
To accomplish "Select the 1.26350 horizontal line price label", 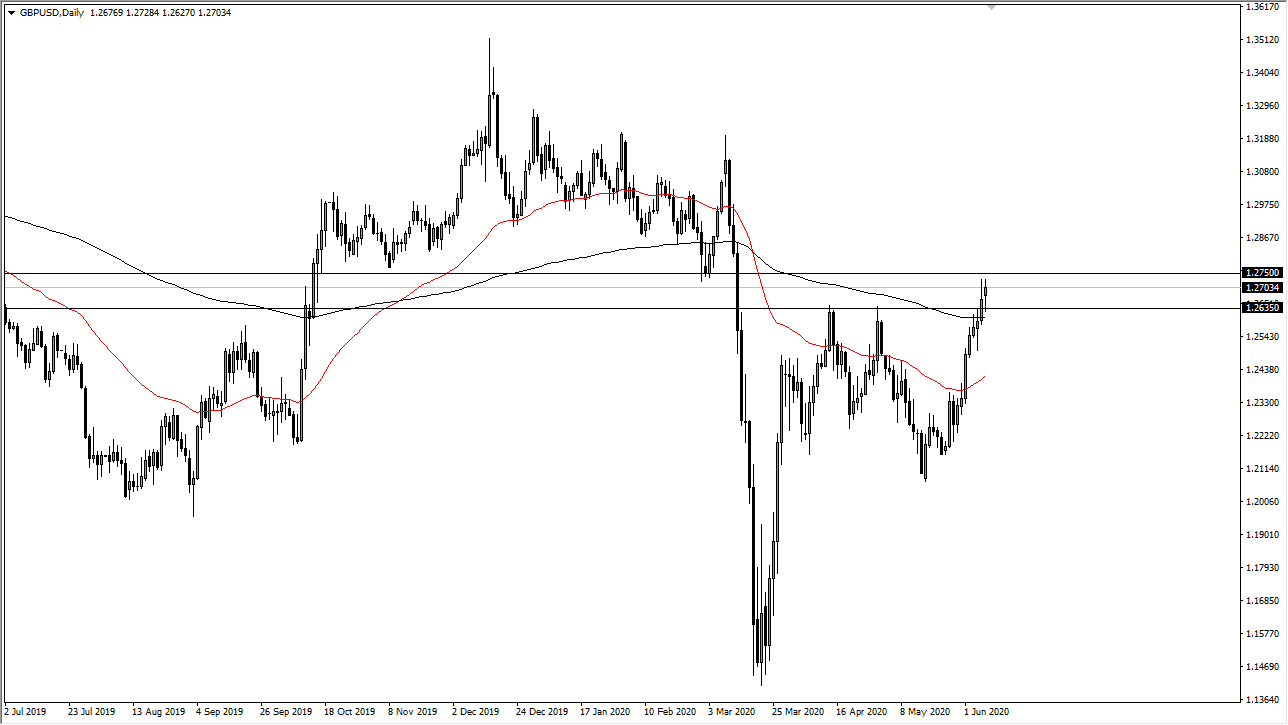I will click(x=1261, y=308).
